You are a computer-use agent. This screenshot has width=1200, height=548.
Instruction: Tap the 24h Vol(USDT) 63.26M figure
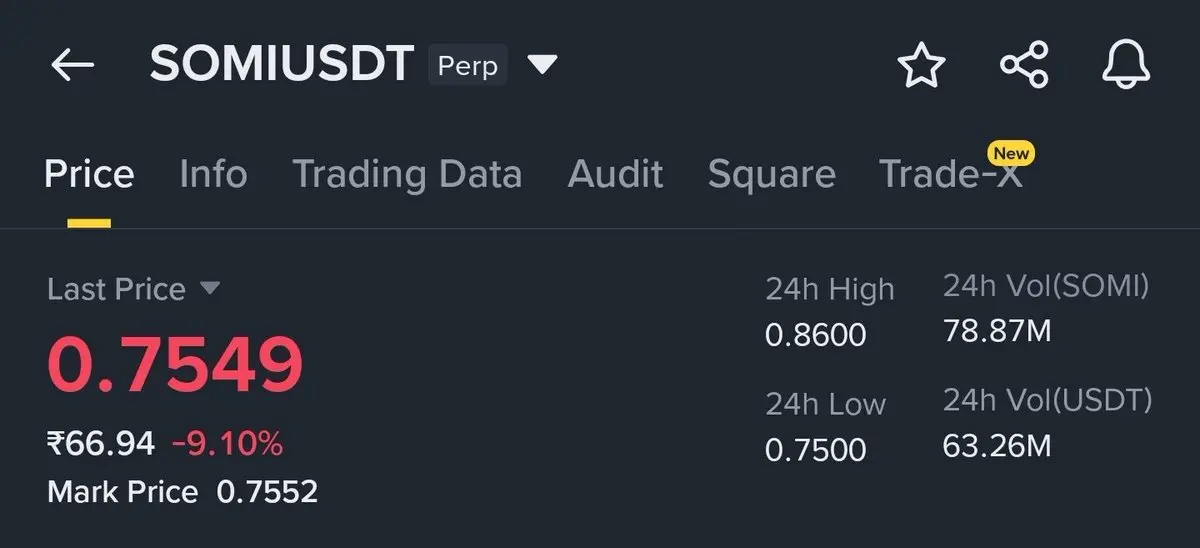[x=997, y=446]
